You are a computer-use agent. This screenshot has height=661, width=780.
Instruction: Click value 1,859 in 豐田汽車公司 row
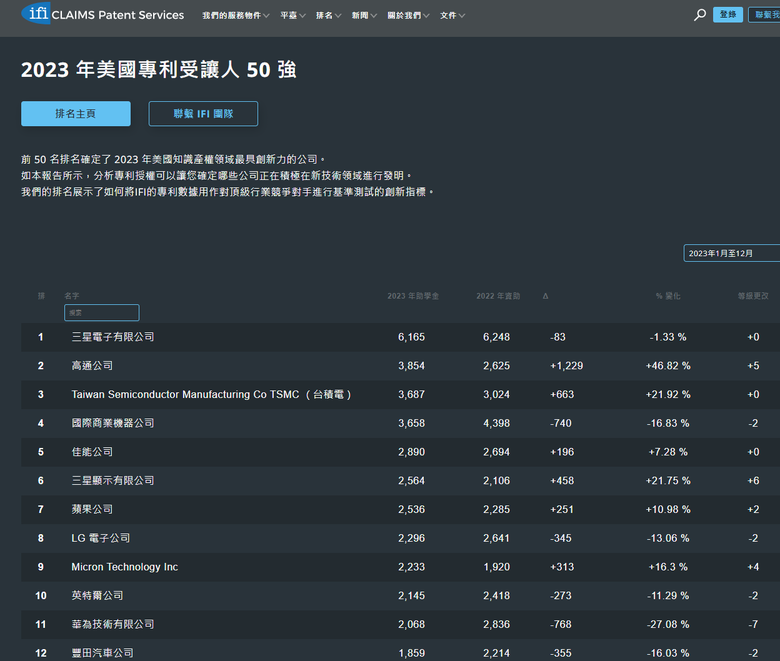pos(411,653)
